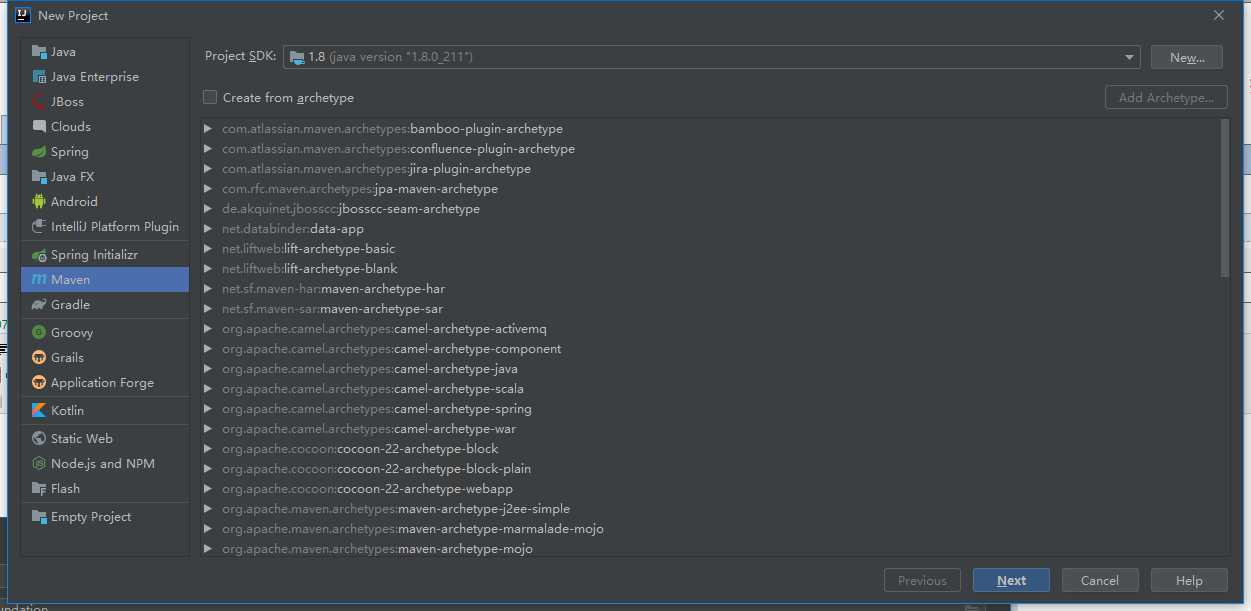Choose Gradle project type
This screenshot has height=611, width=1251.
pyautogui.click(x=105, y=305)
